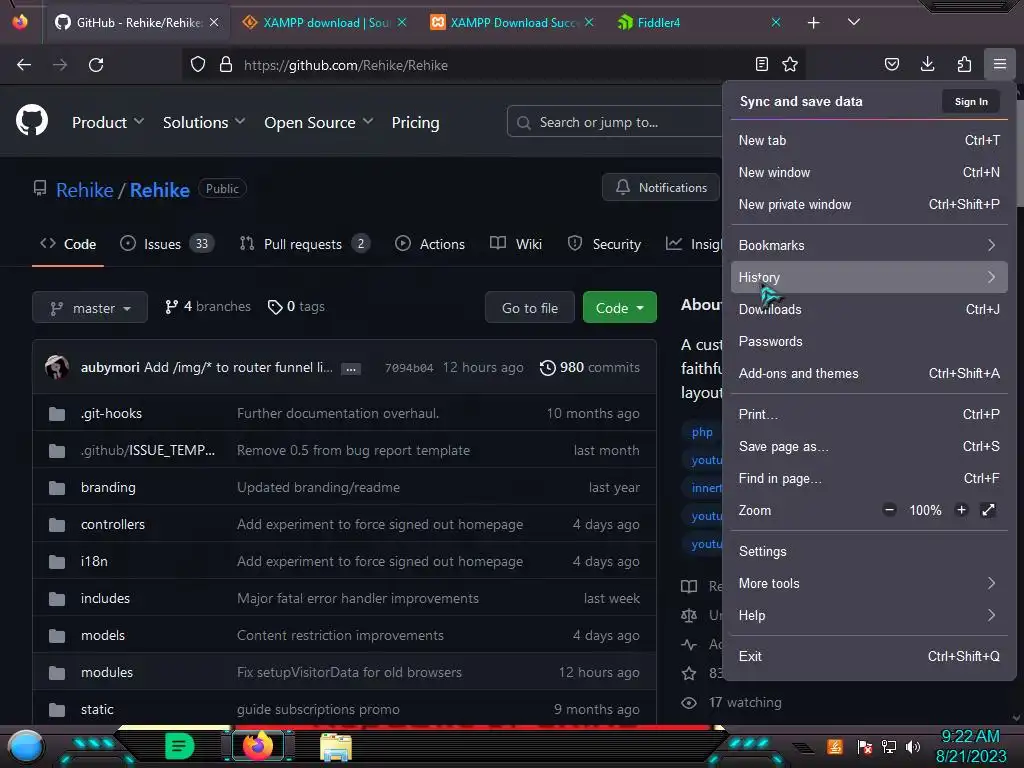Close the XAMPP download SourceForge tab
This screenshot has width=1024, height=768.
(402, 22)
